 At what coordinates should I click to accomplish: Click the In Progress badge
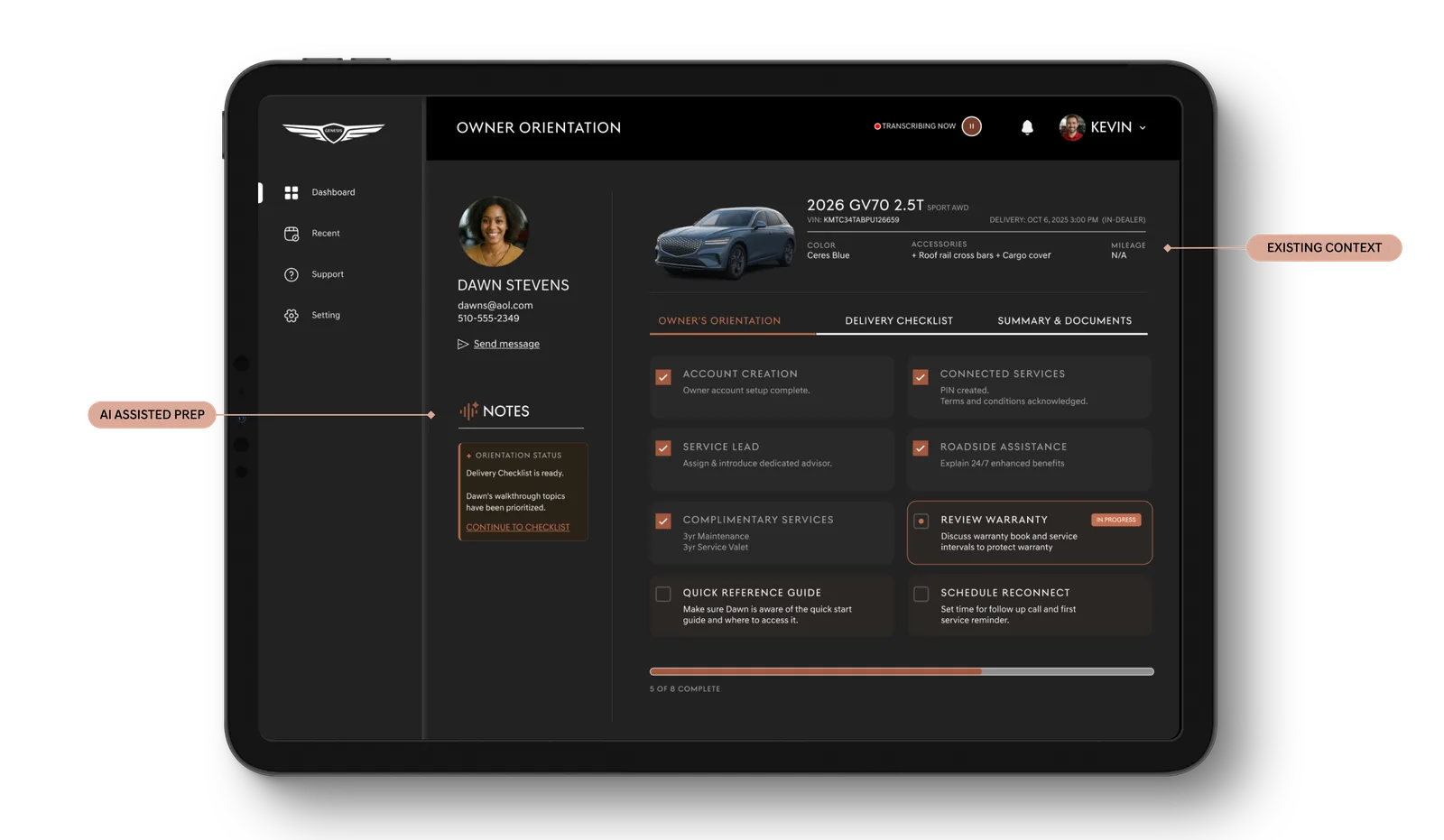[x=1116, y=520]
